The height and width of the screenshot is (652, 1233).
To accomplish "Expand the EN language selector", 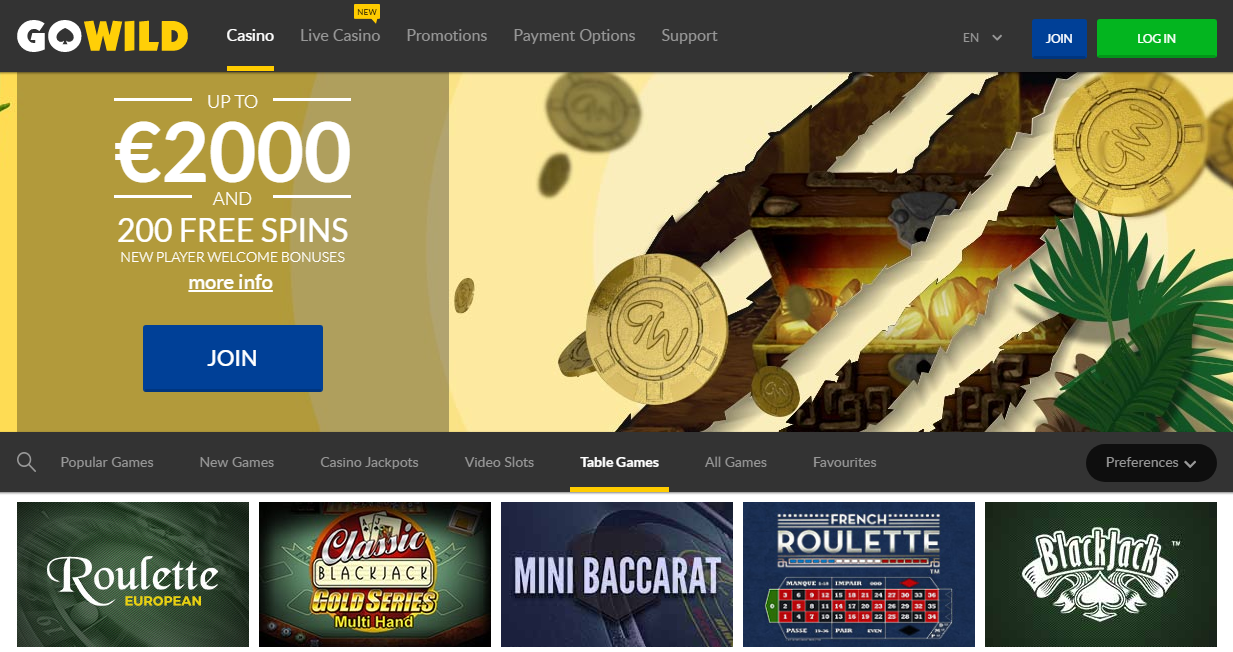I will coord(982,38).
